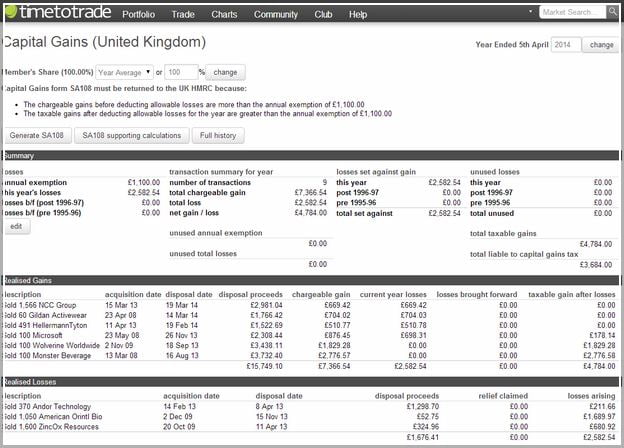This screenshot has height=448, width=624.
Task: Click the market search magnifier icon
Action: tap(612, 12)
